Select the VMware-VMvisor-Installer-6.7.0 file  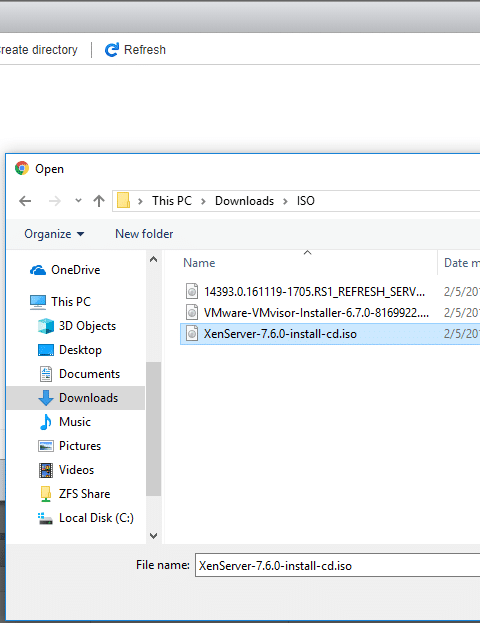pyautogui.click(x=316, y=313)
